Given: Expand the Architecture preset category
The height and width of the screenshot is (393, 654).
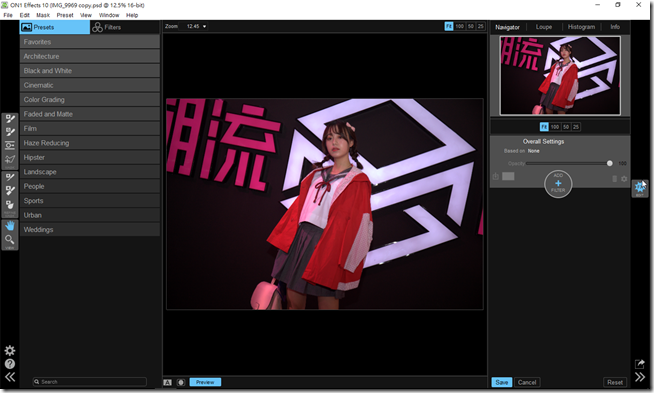Looking at the screenshot, I should (x=90, y=56).
